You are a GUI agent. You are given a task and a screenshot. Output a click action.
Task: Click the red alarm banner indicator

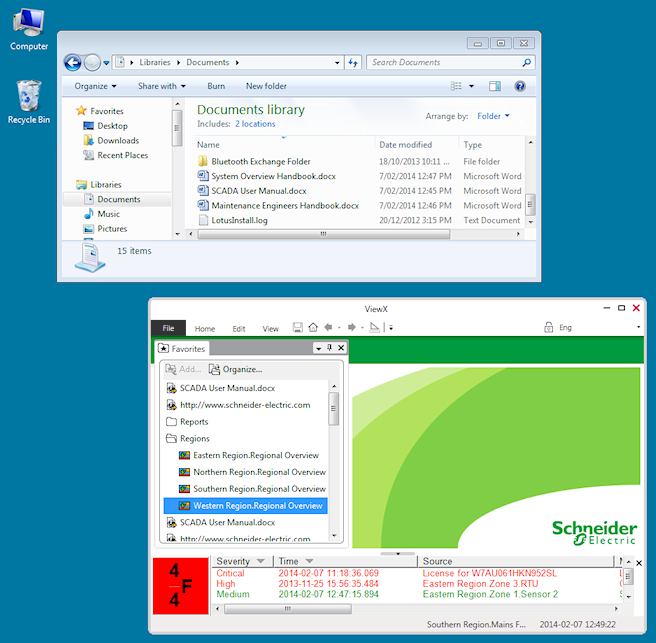(180, 586)
